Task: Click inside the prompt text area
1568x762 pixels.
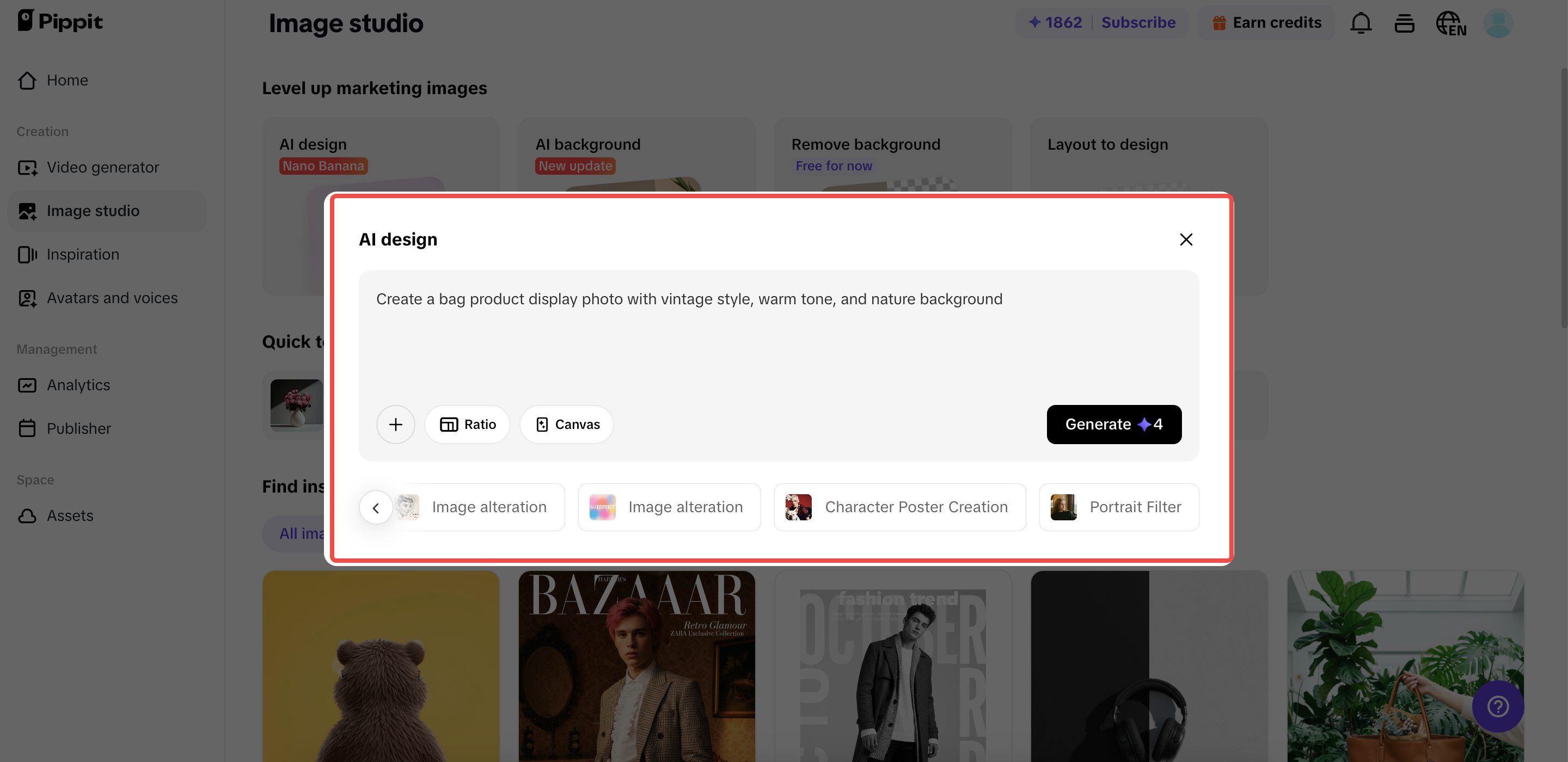Action: [x=778, y=341]
